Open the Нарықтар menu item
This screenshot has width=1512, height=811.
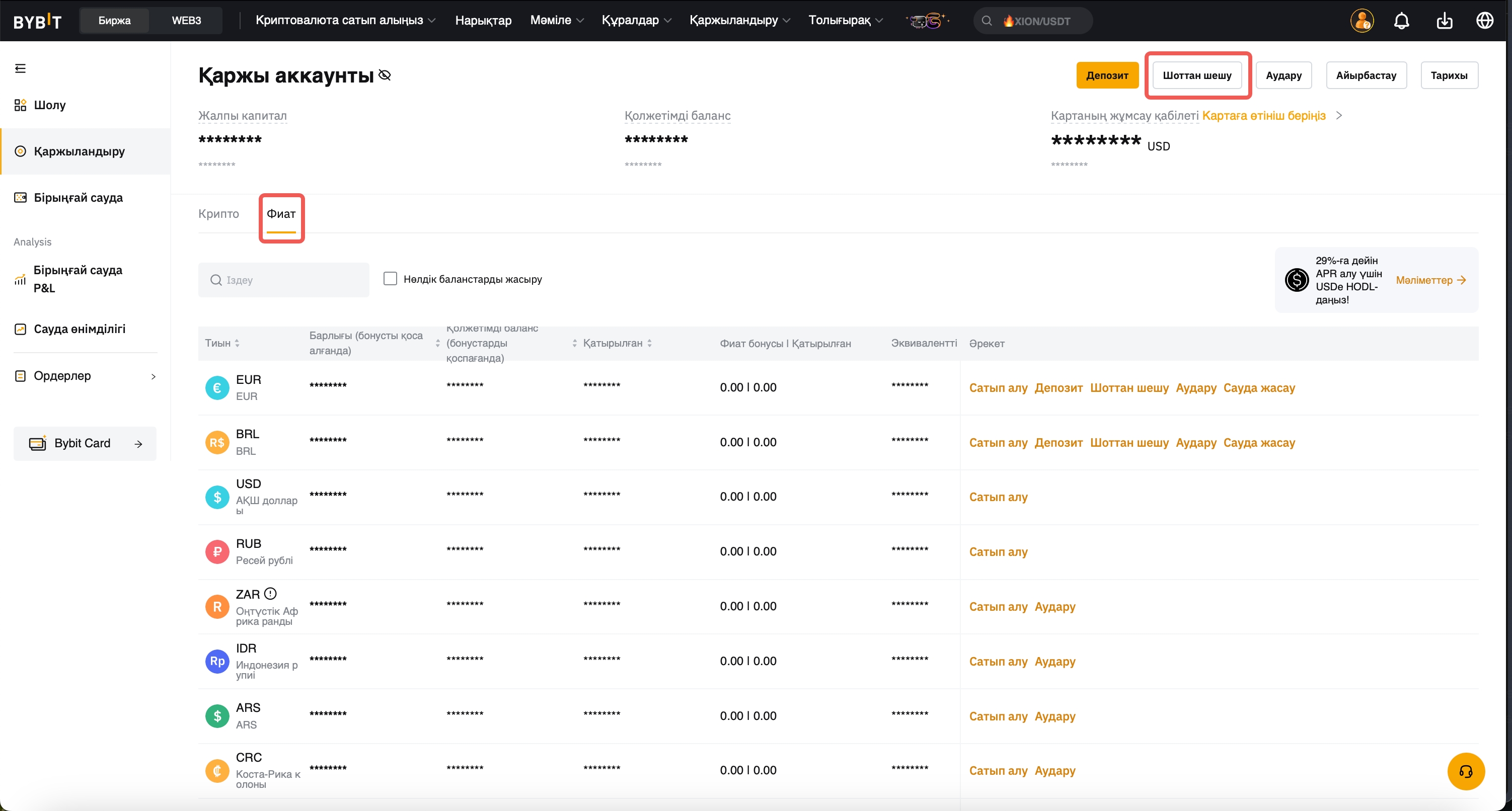pyautogui.click(x=483, y=21)
